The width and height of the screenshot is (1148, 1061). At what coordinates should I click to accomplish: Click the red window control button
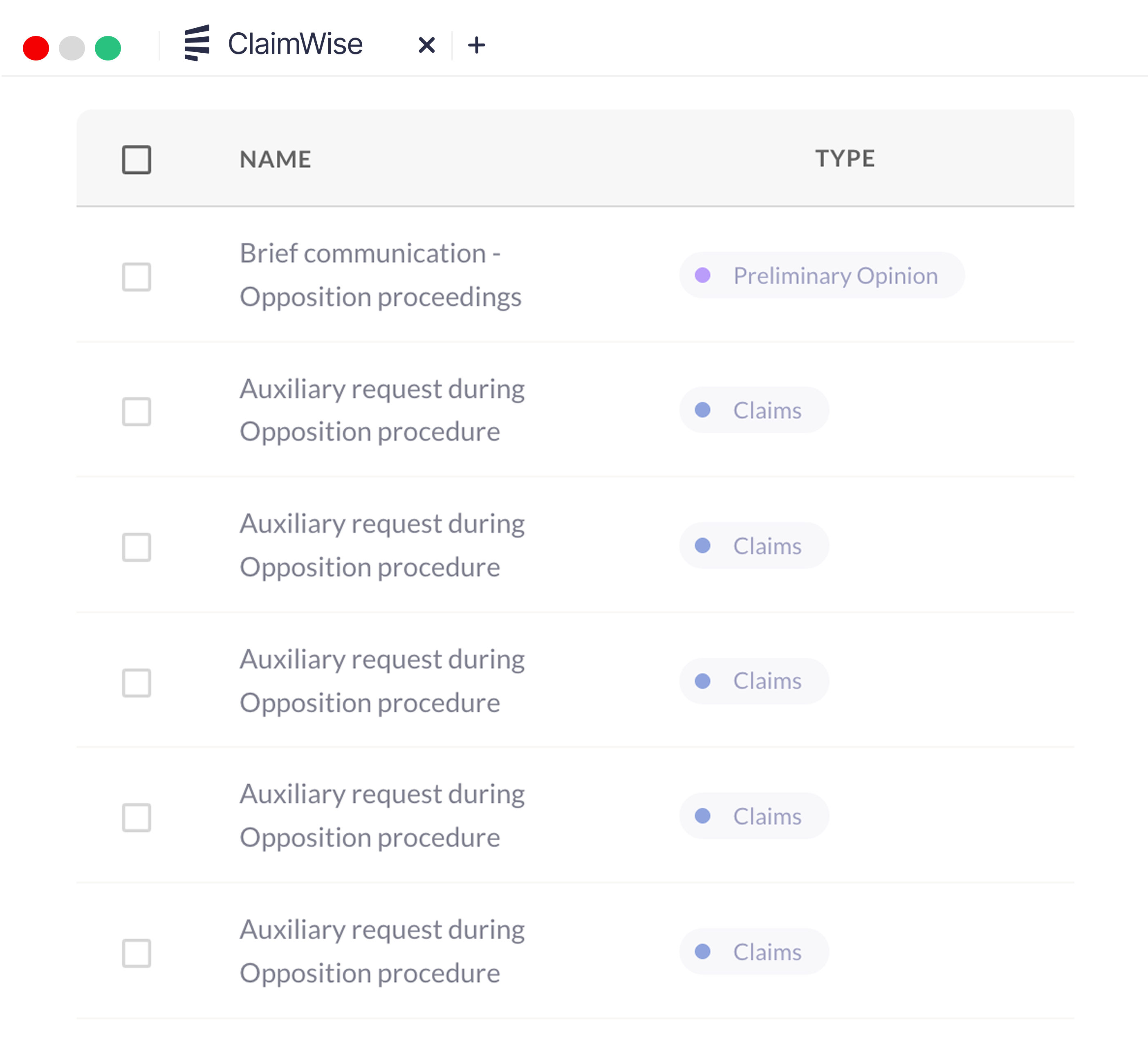pyautogui.click(x=36, y=48)
